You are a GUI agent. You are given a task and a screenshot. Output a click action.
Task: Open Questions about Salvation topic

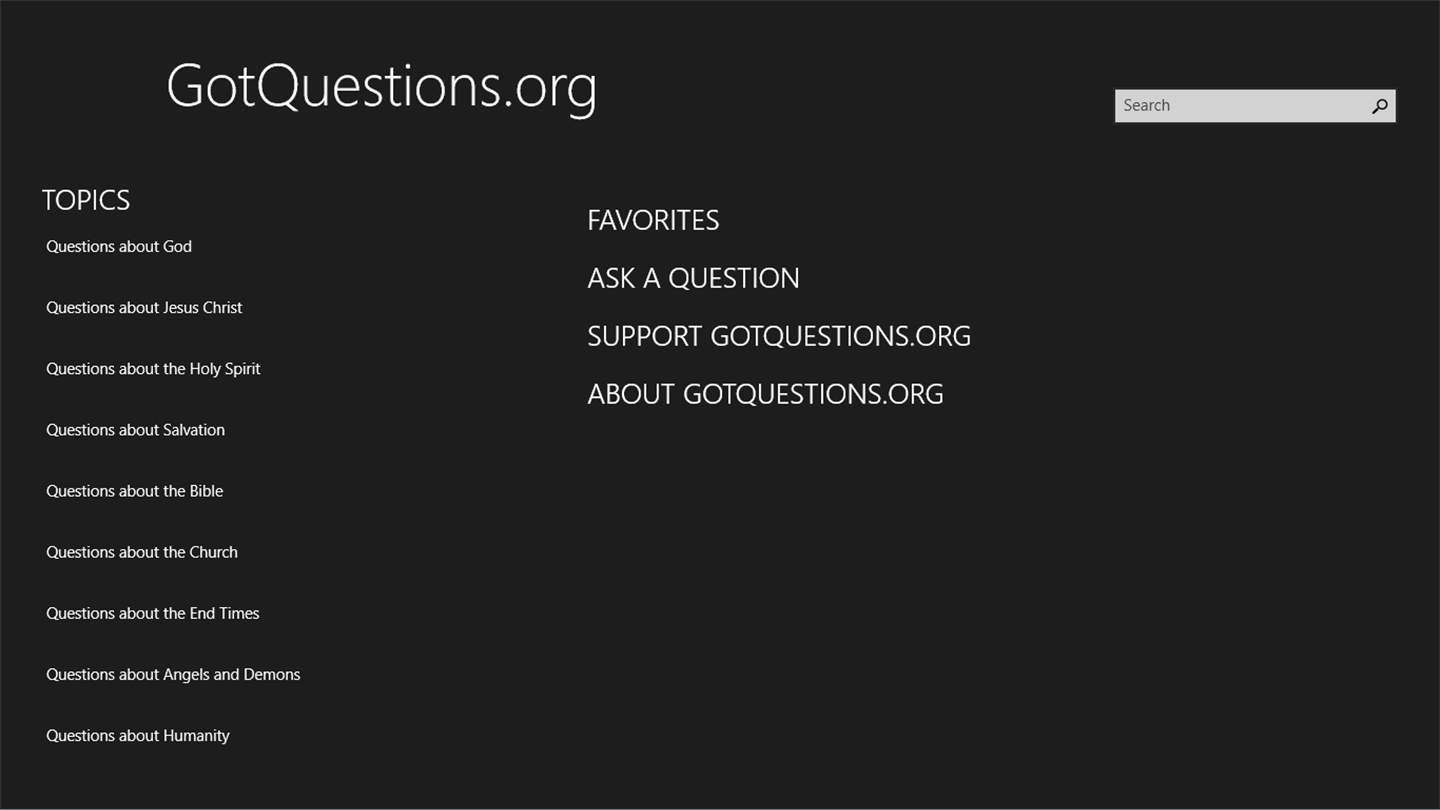click(x=135, y=430)
